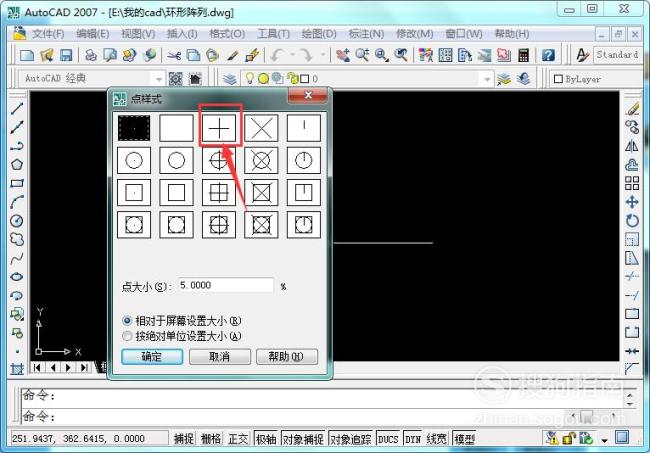650x453 pixels.
Task: Click the Undo arrow icon
Action: (x=276, y=55)
